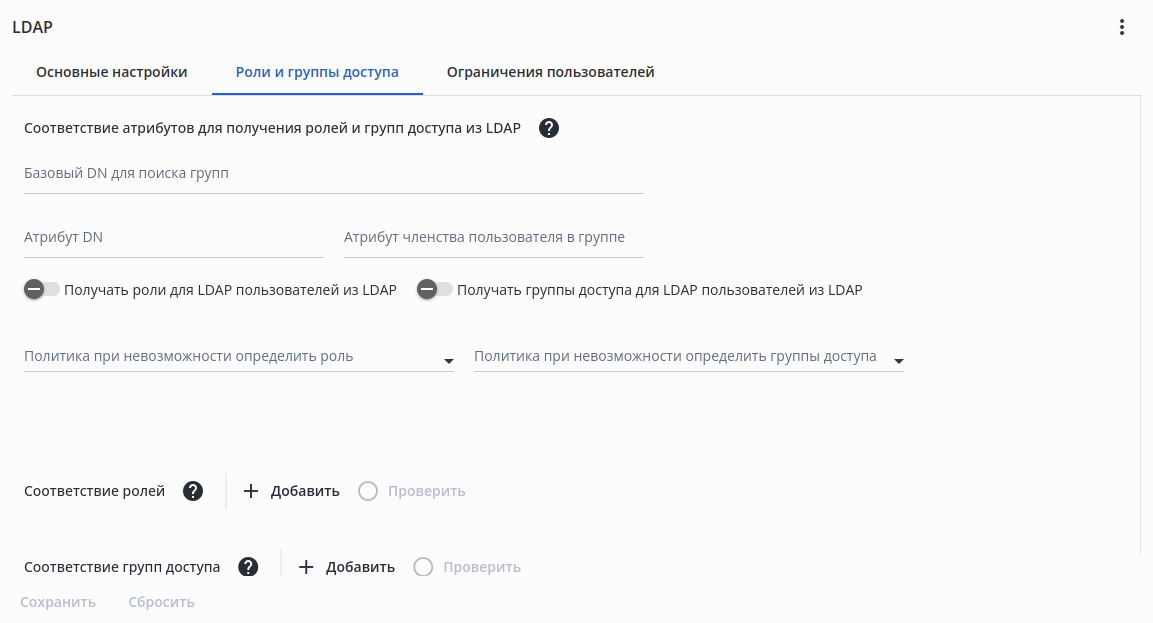Enable getting roles for LDAP users
This screenshot has height=623, width=1153.
(x=42, y=290)
